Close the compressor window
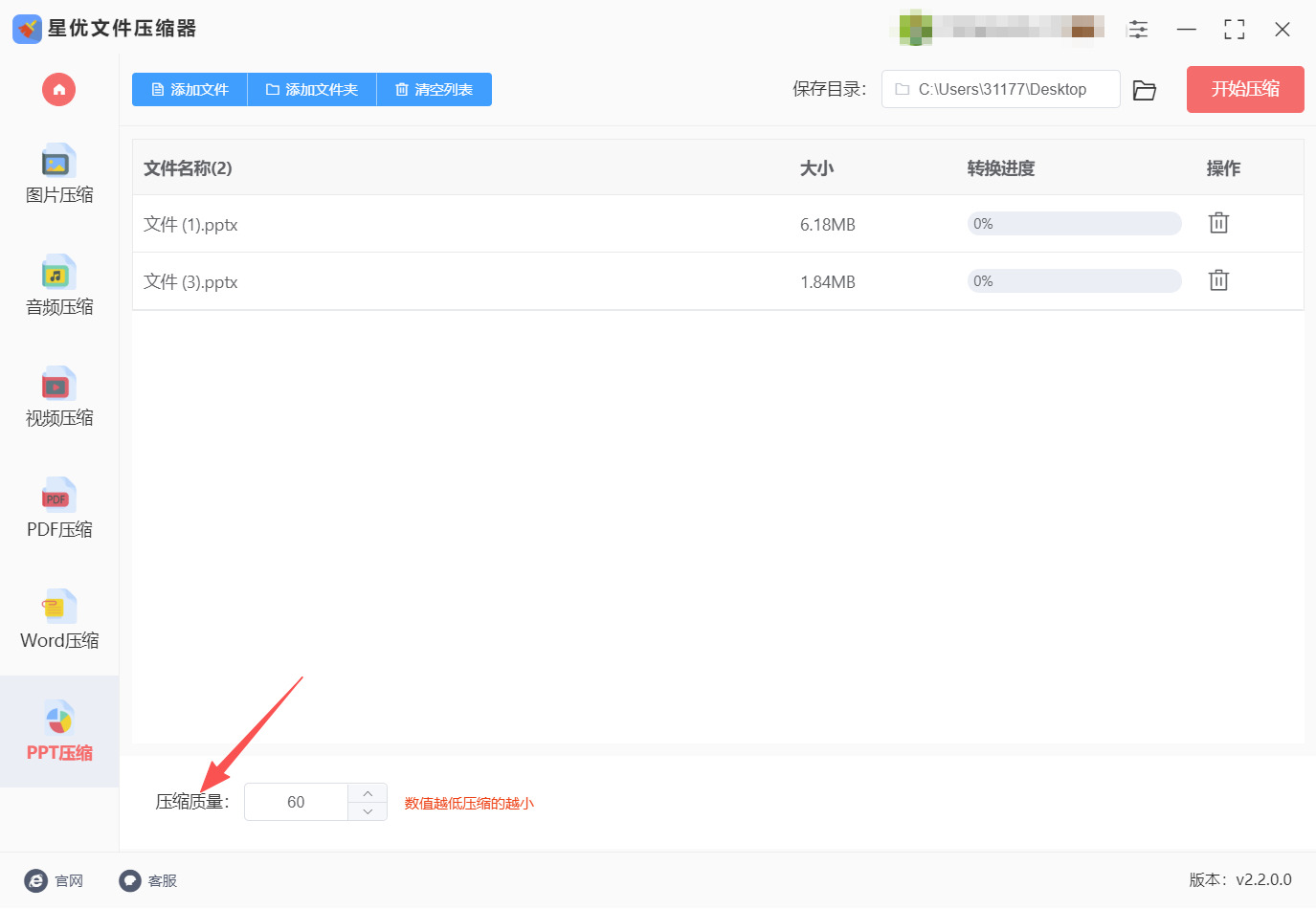 [x=1283, y=30]
